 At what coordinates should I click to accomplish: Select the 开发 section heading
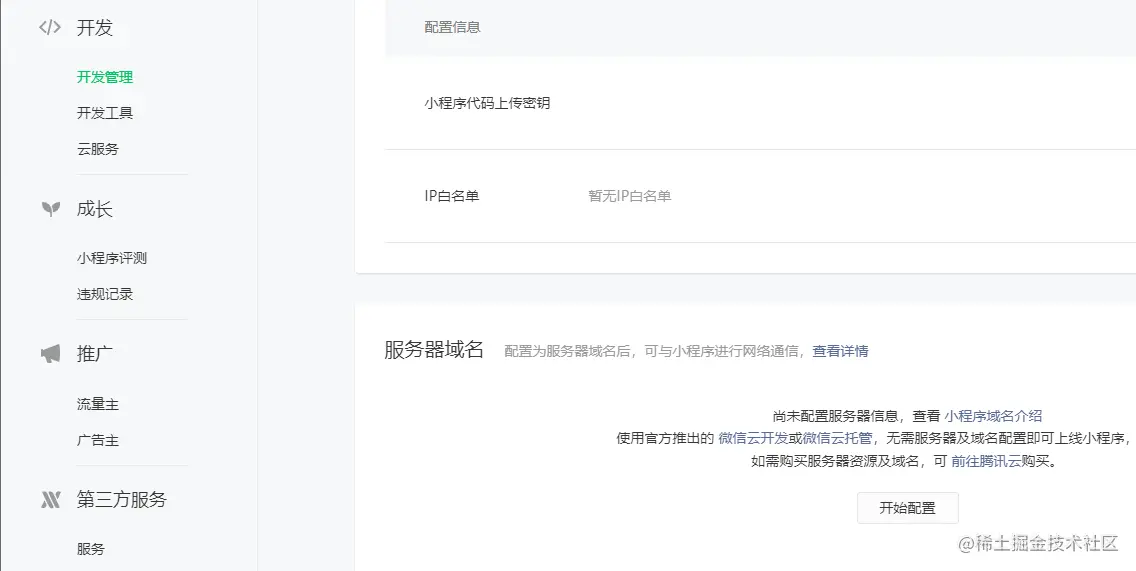coord(95,28)
